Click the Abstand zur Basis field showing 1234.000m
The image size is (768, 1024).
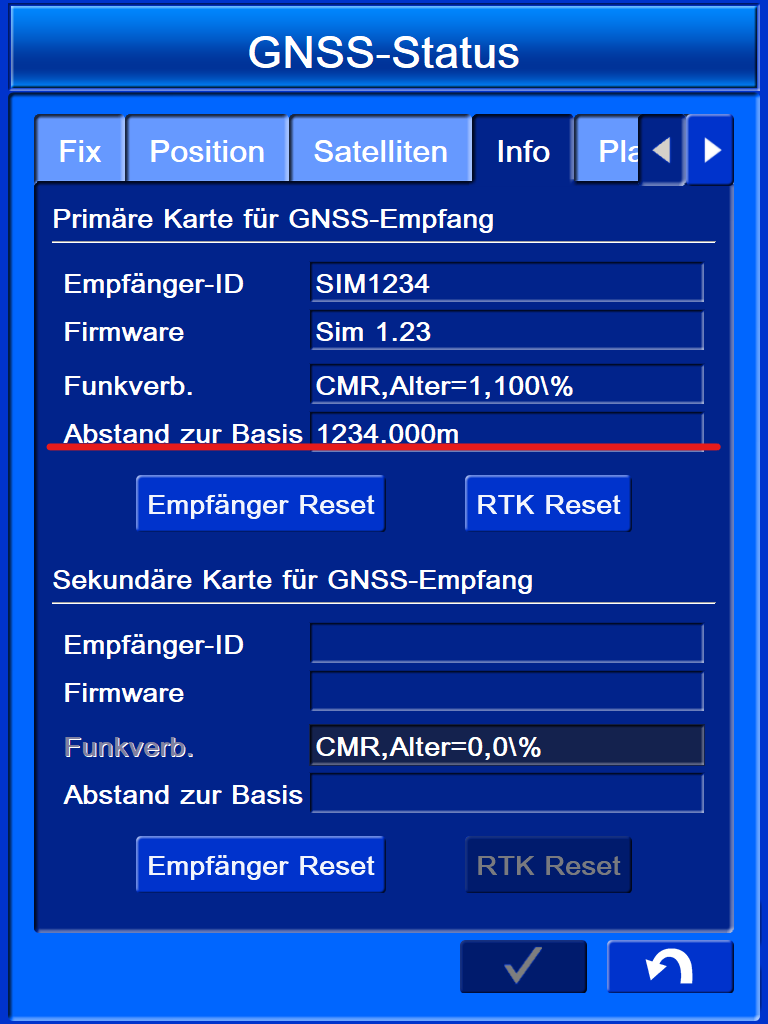pos(506,432)
